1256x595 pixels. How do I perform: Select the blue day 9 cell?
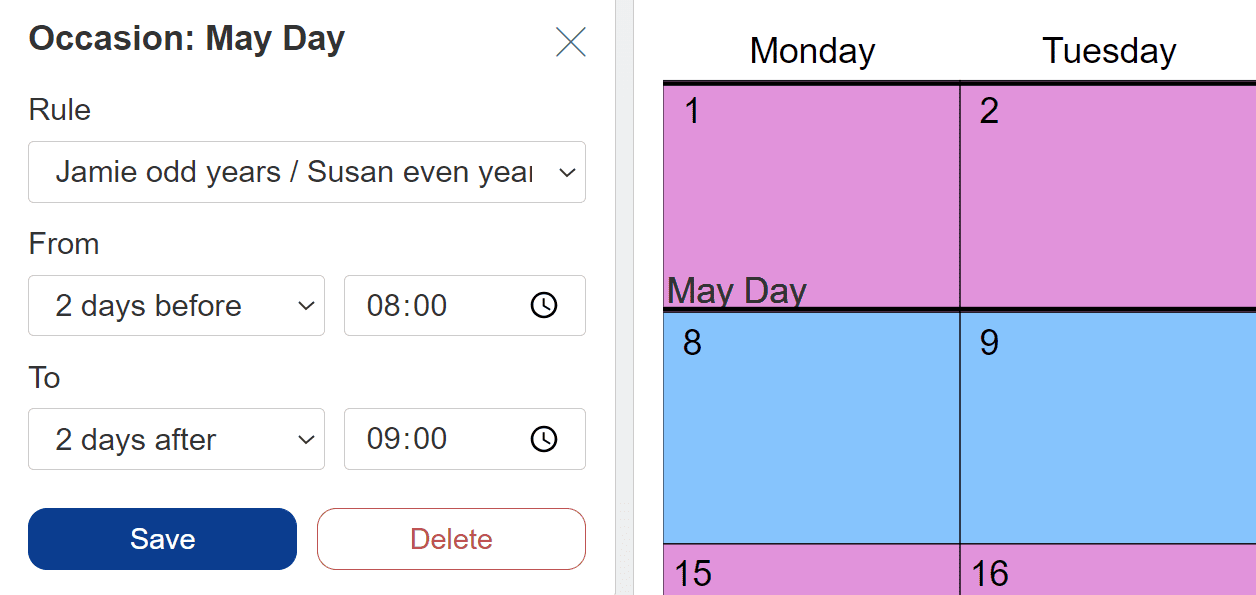[1108, 428]
